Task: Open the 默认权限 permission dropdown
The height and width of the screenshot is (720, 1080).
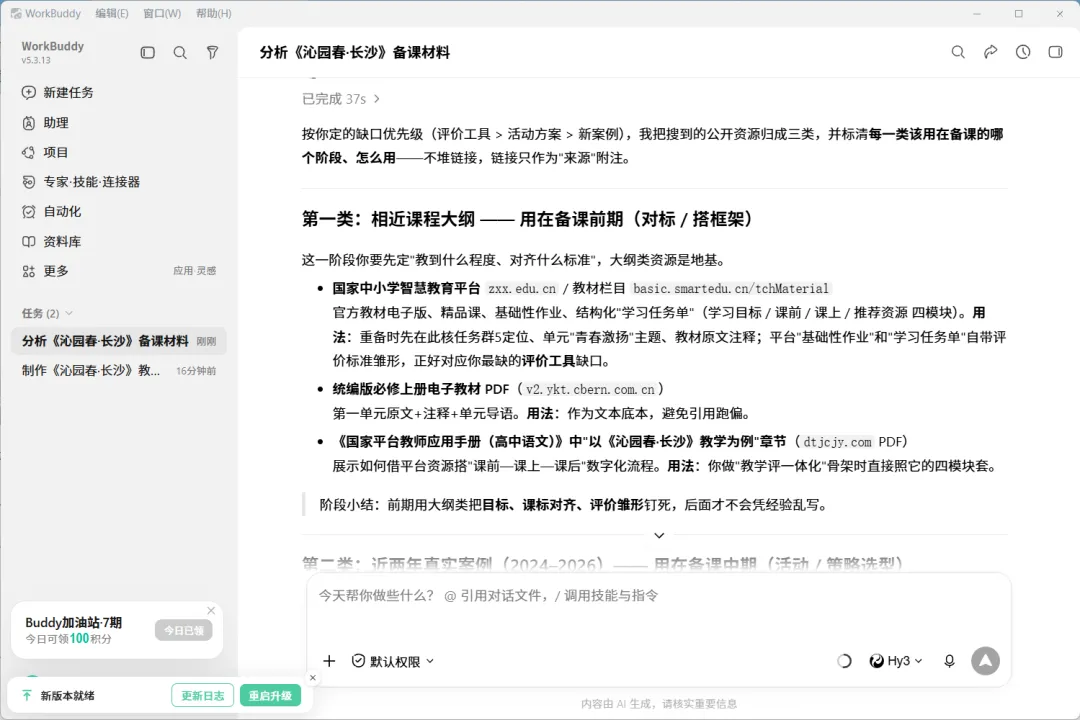Action: point(393,661)
